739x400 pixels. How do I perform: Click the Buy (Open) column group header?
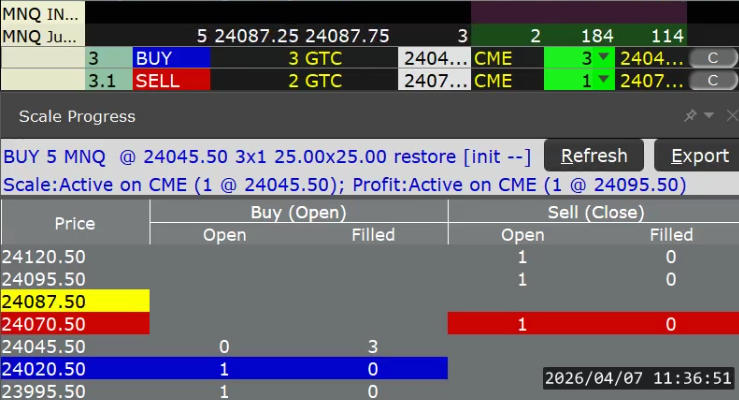(x=298, y=211)
